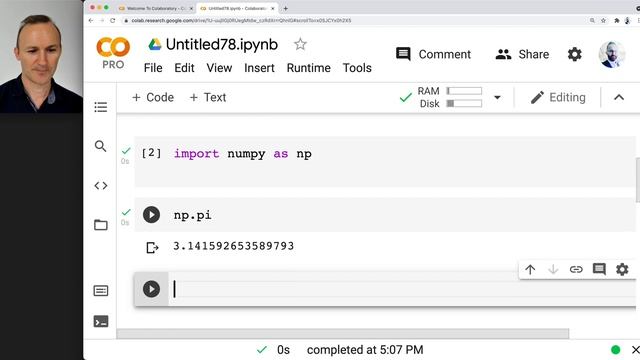Rename the notebook title Untitled78.ipynb
The image size is (640, 360).
click(222, 44)
